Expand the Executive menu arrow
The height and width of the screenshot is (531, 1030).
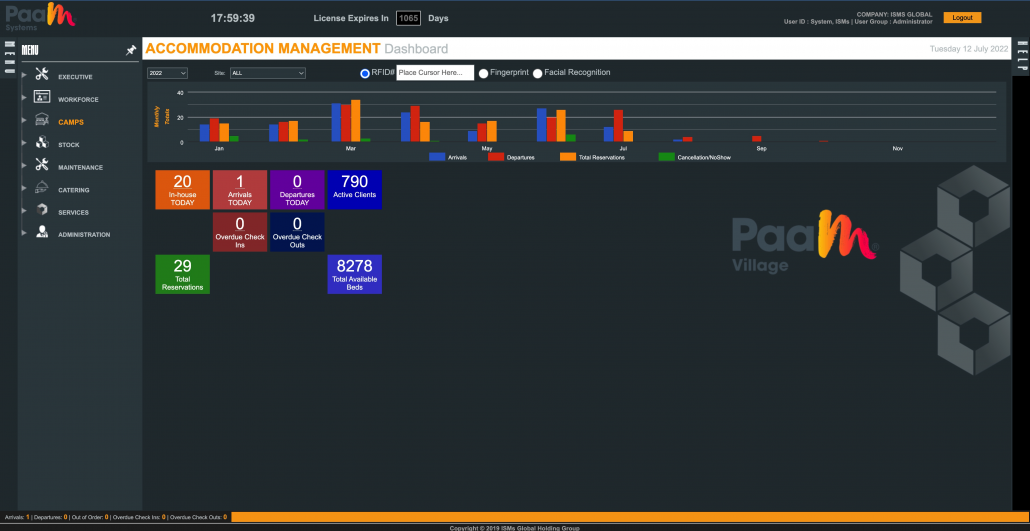coord(24,76)
